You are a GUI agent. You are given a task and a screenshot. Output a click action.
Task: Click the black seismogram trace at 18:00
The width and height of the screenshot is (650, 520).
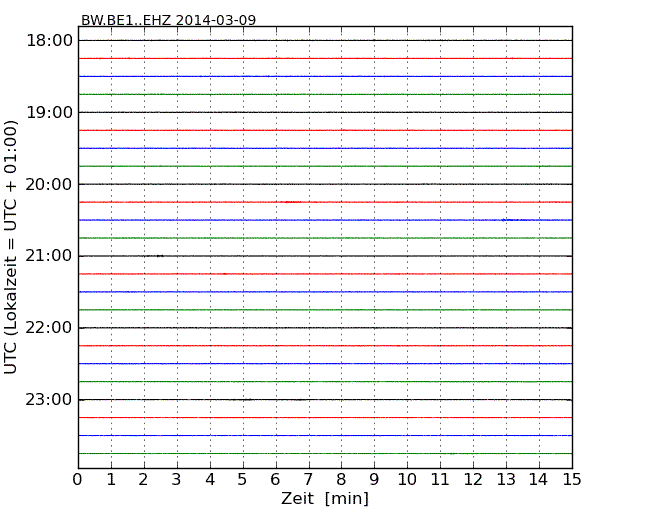pyautogui.click(x=325, y=40)
